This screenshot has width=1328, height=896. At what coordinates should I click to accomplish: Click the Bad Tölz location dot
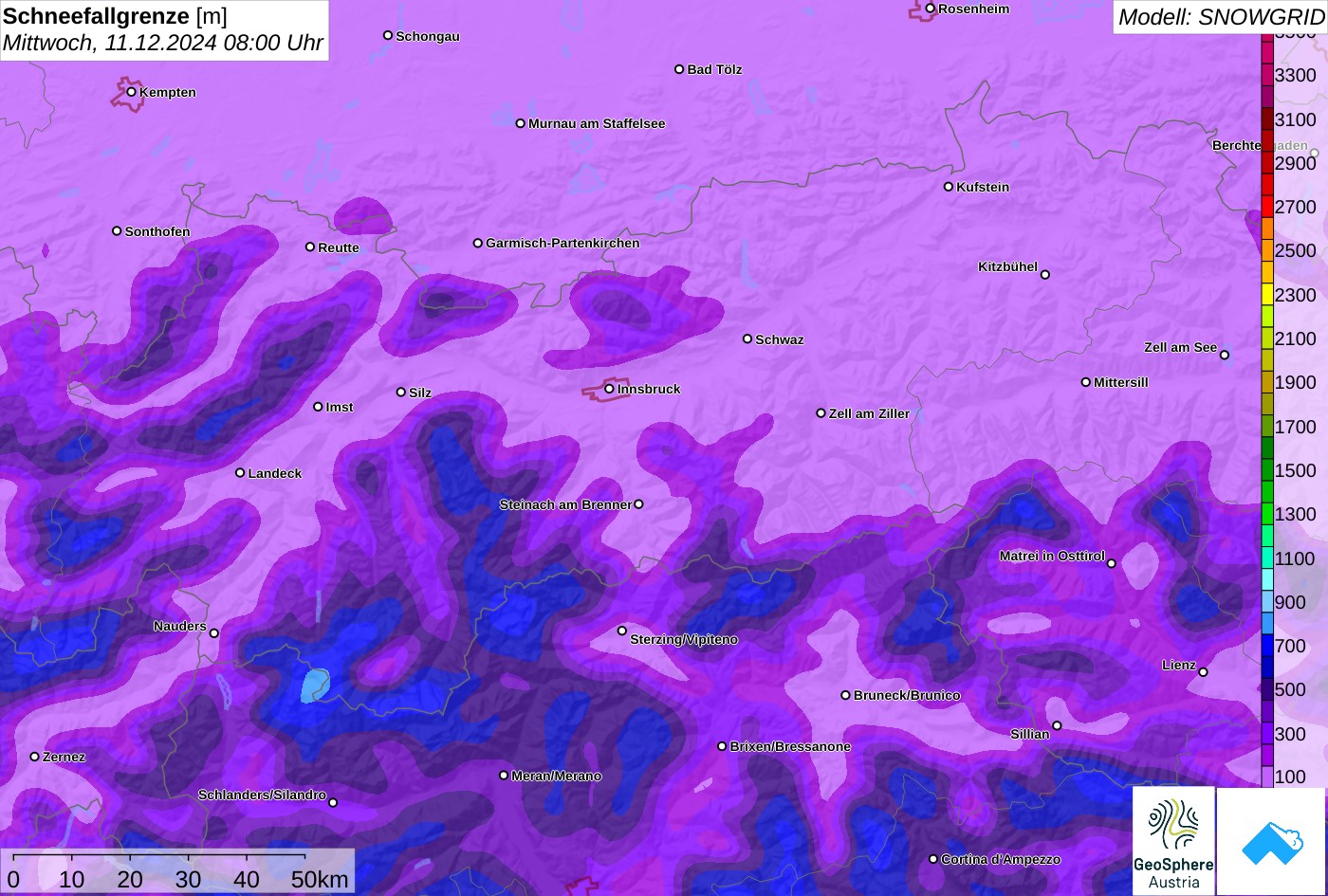[679, 69]
